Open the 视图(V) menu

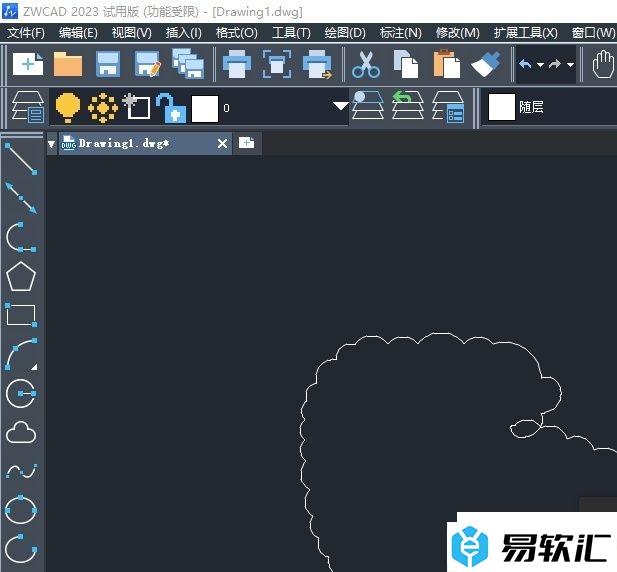click(x=131, y=33)
